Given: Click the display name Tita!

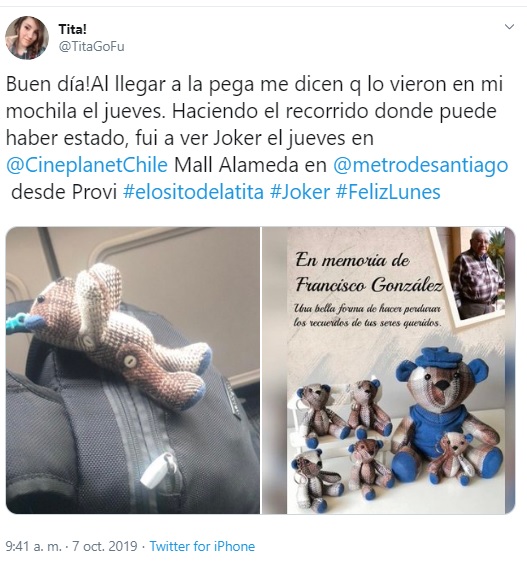Looking at the screenshot, I should click(73, 29).
